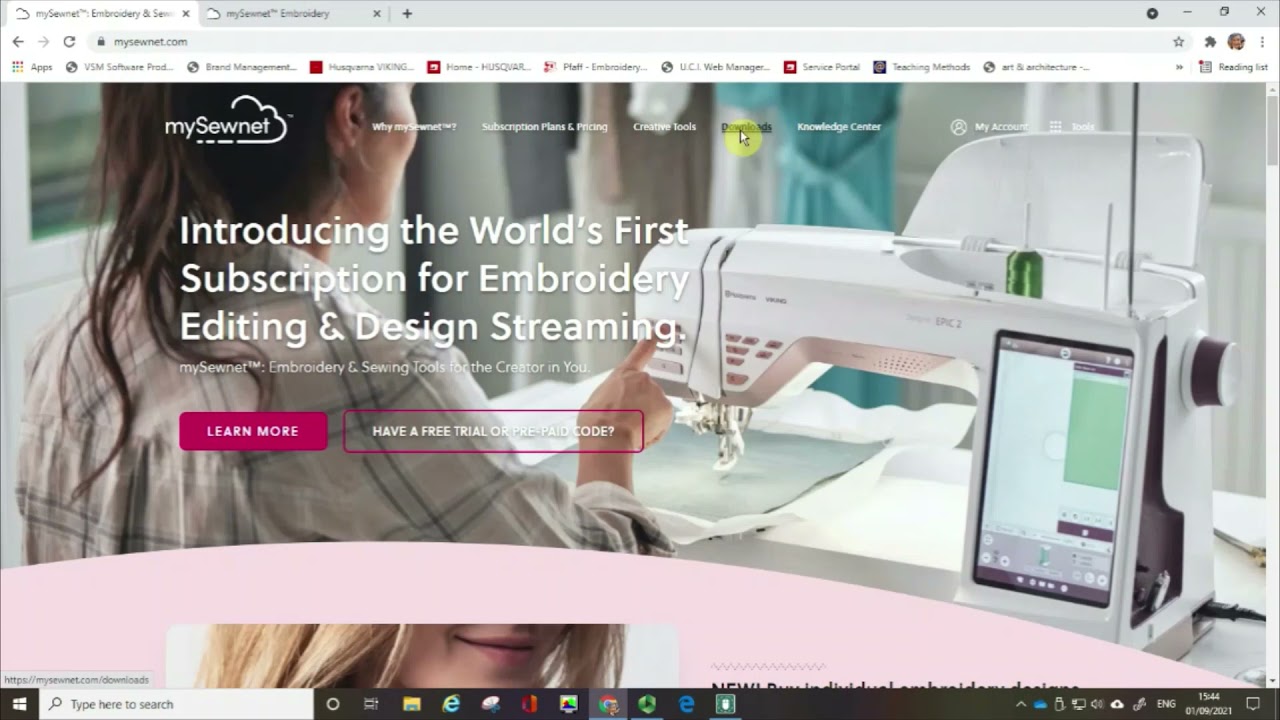Close the mySewnet Embroidery & Sewing tab

[x=186, y=14]
